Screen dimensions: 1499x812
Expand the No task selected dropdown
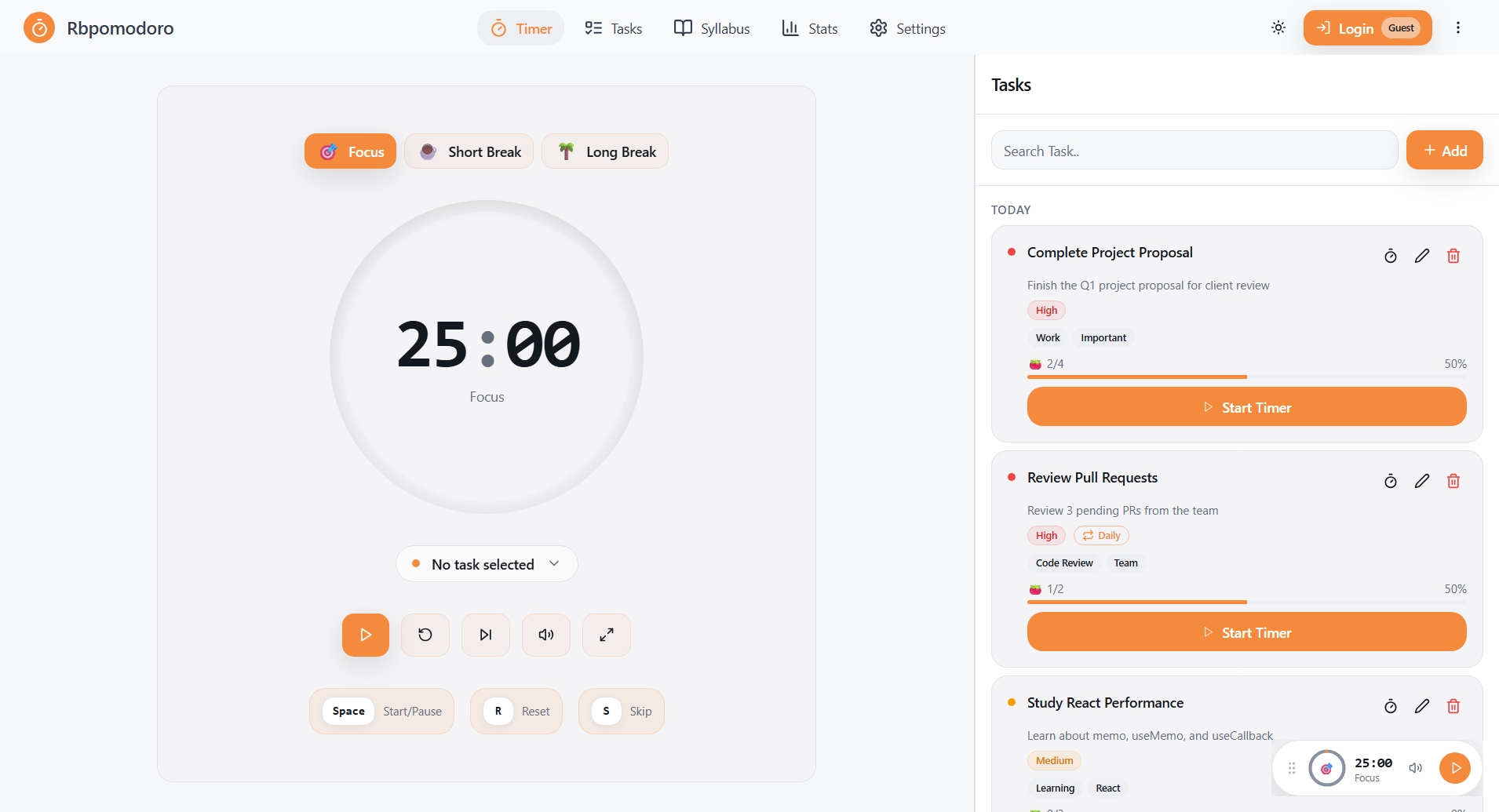[x=487, y=564]
